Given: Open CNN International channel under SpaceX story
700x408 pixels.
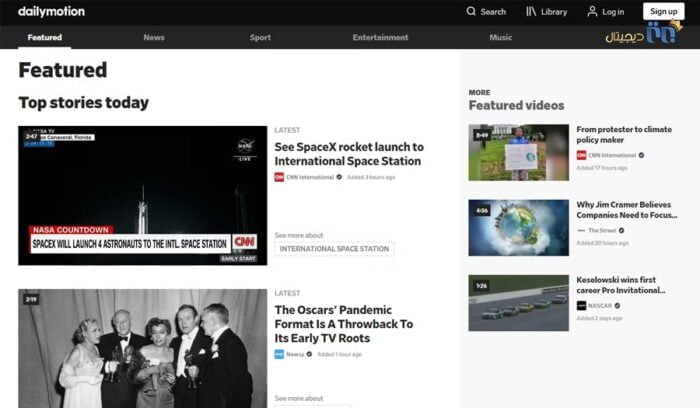Looking at the screenshot, I should (x=310, y=177).
